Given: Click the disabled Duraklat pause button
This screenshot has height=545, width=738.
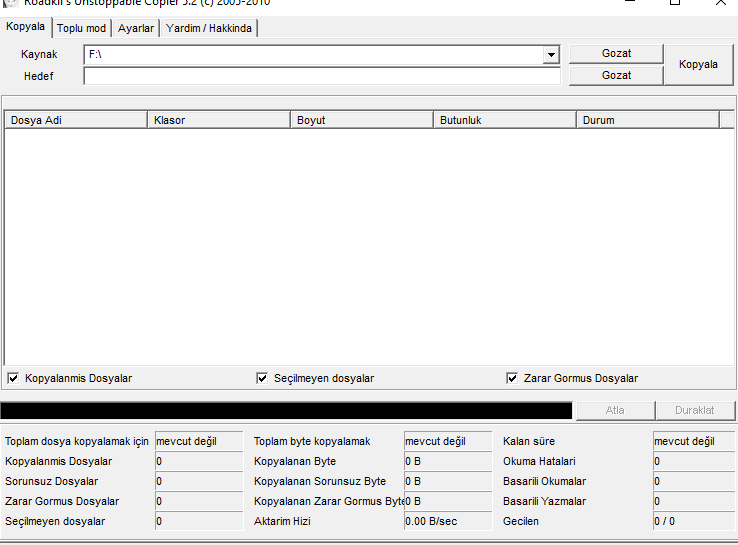Looking at the screenshot, I should point(695,410).
